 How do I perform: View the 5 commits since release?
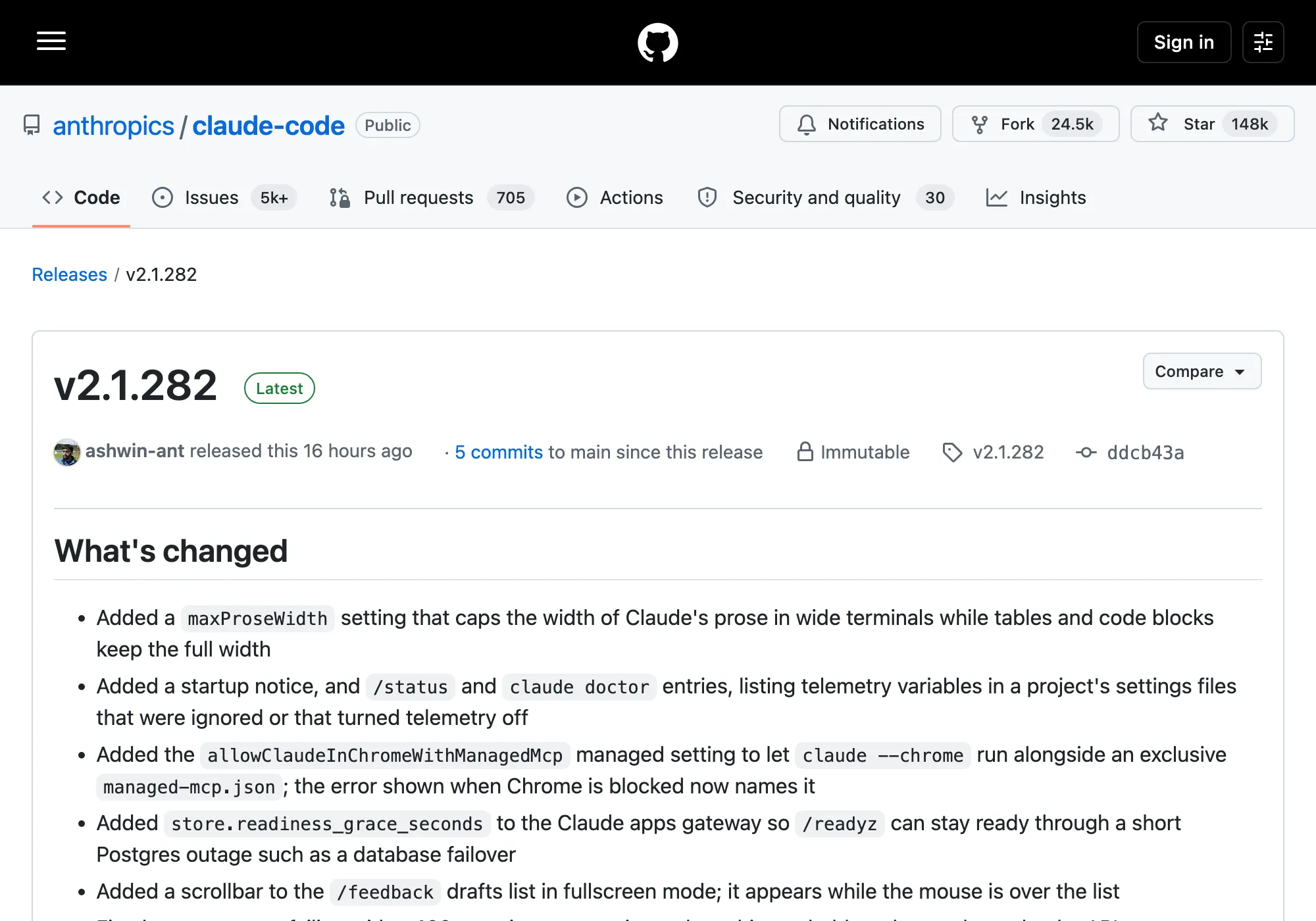[x=499, y=452]
